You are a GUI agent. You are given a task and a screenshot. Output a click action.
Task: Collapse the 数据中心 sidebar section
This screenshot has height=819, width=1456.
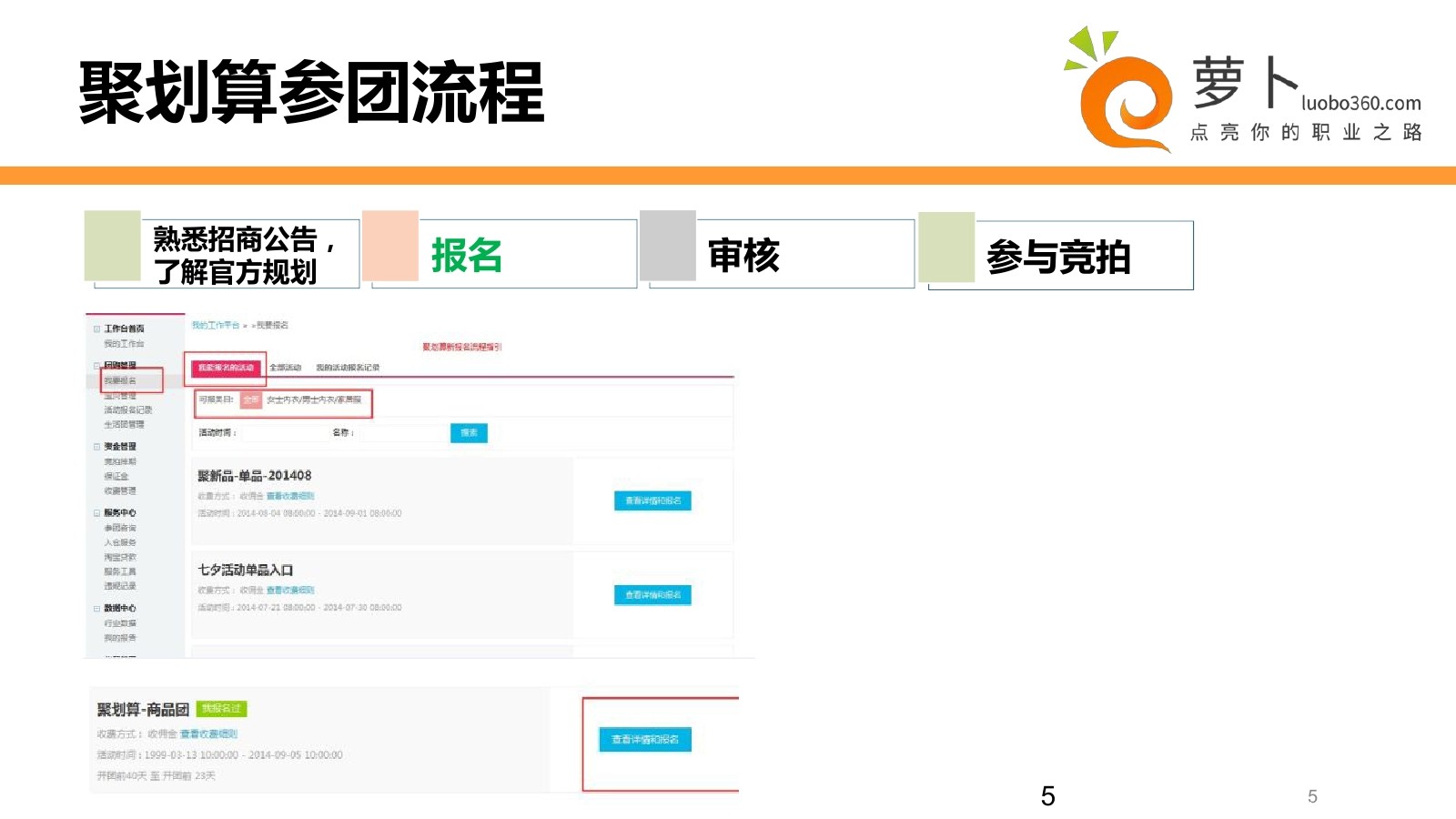tap(96, 609)
